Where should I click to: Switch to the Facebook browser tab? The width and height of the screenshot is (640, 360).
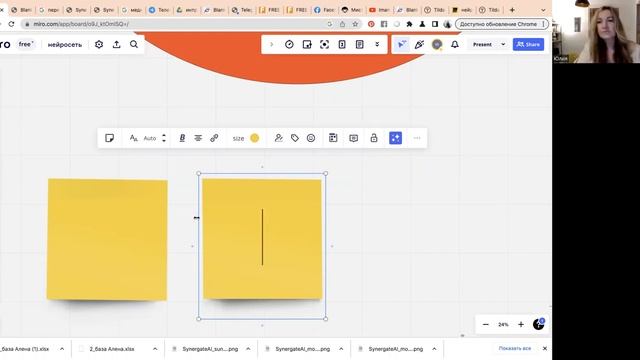click(324, 10)
